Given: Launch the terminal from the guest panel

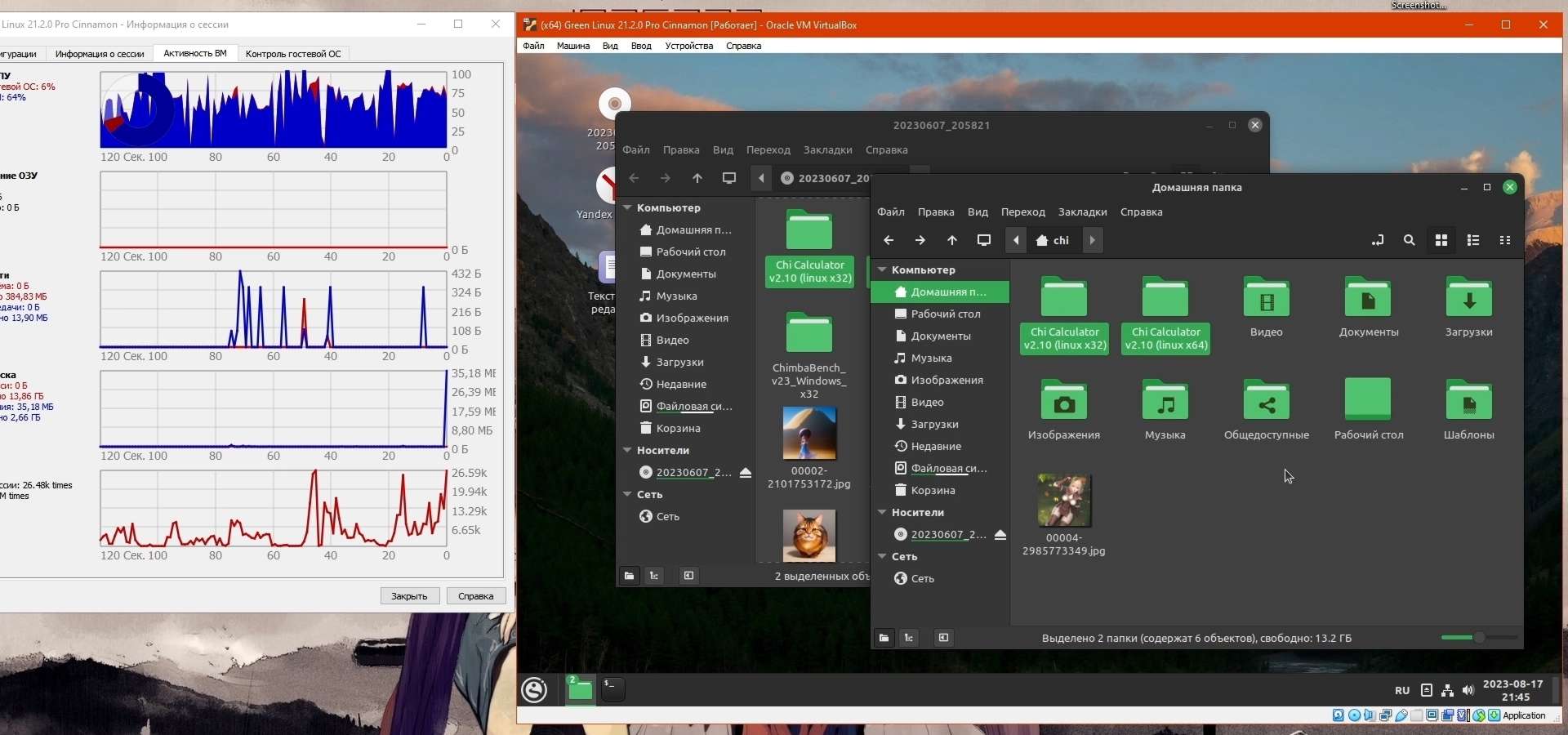Looking at the screenshot, I should (x=613, y=690).
